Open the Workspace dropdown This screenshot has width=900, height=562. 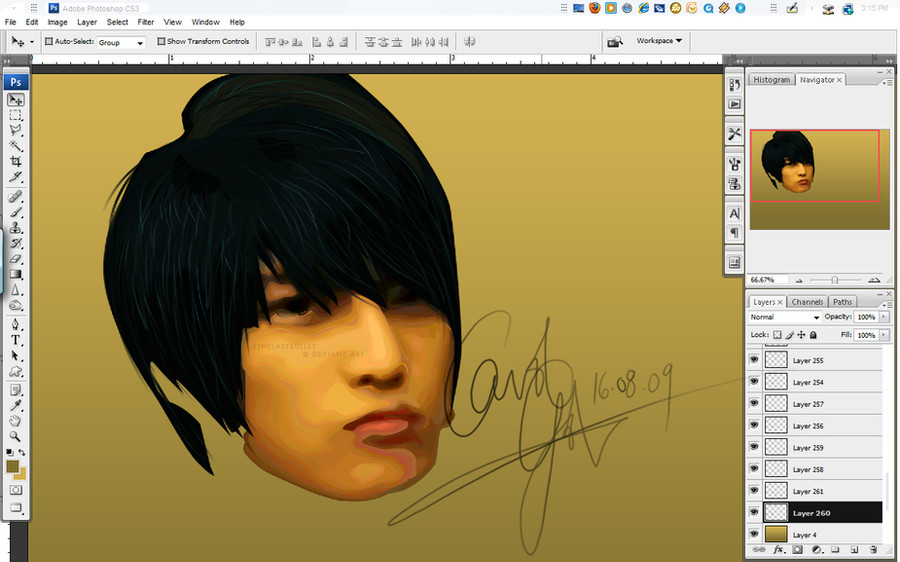(x=659, y=41)
